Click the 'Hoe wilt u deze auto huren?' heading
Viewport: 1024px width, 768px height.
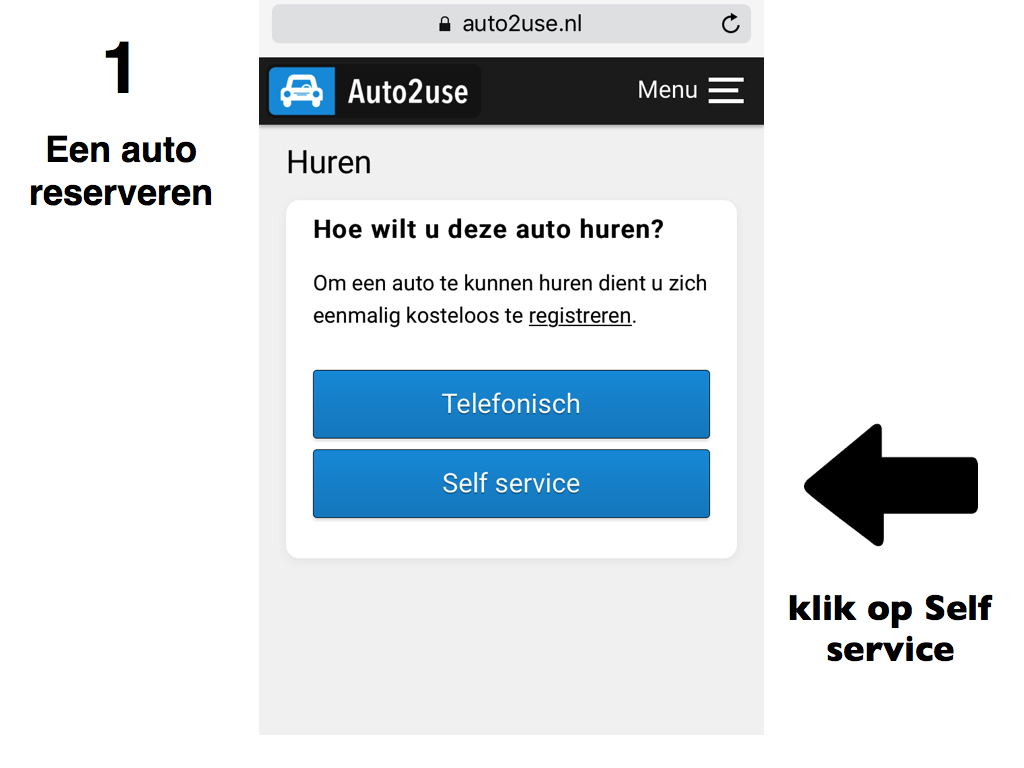(488, 229)
